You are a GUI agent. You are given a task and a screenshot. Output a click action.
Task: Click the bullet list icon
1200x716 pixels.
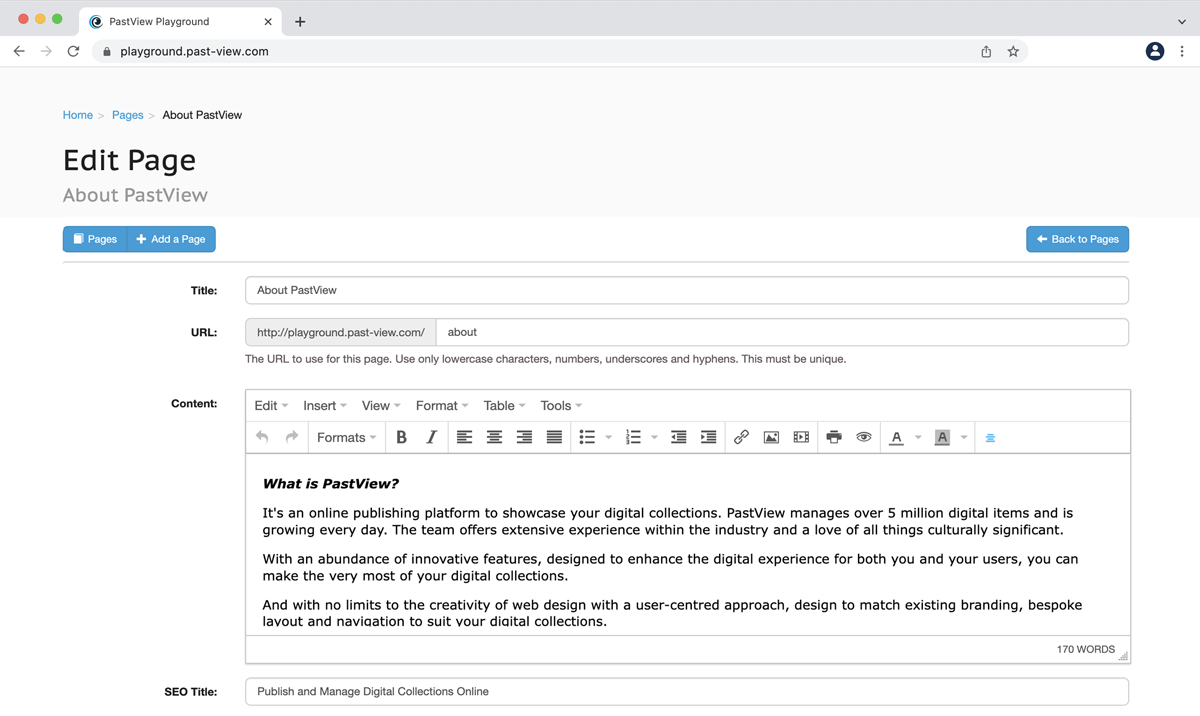pyautogui.click(x=587, y=437)
